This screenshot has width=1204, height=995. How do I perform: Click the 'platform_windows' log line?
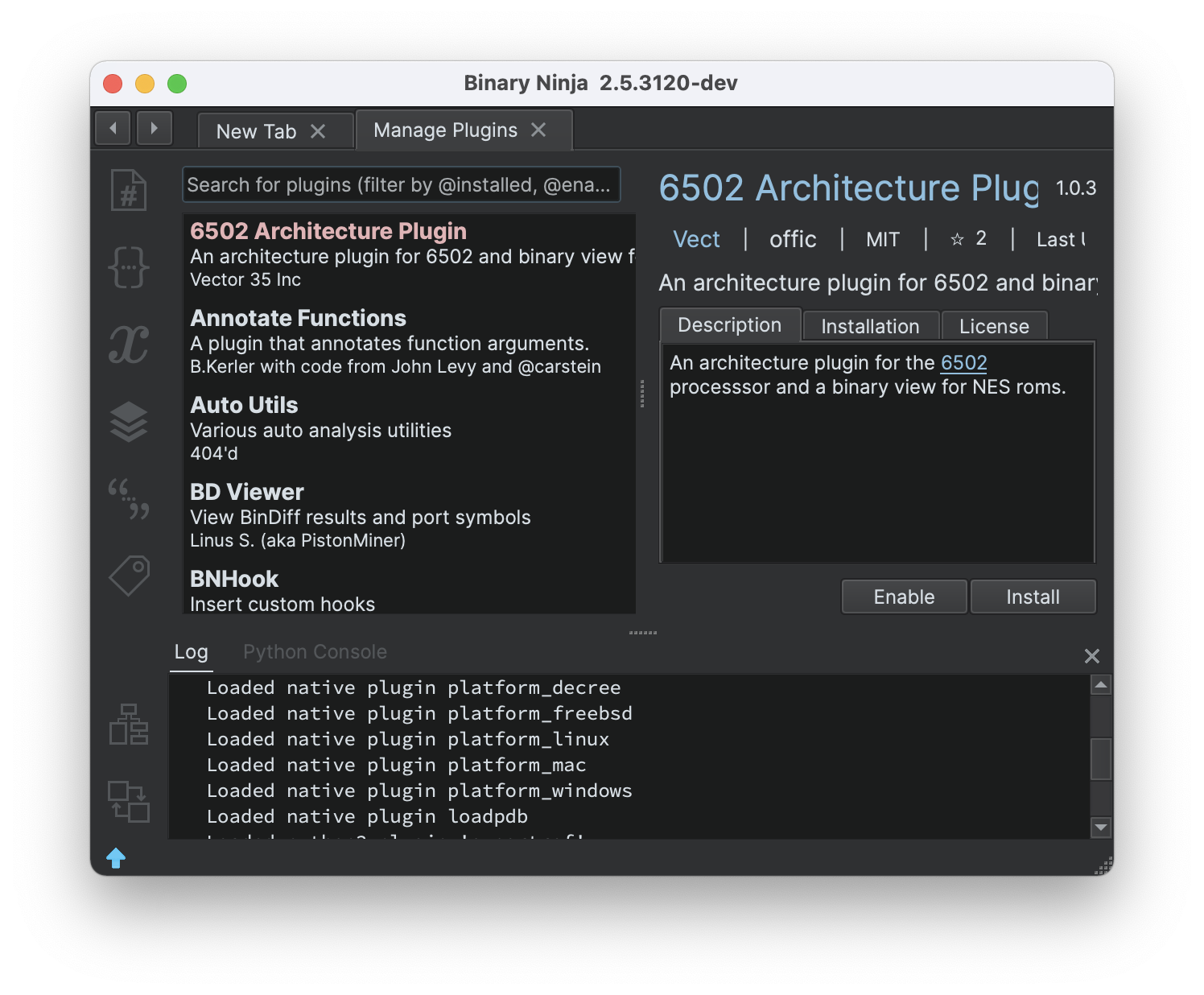pos(419,791)
